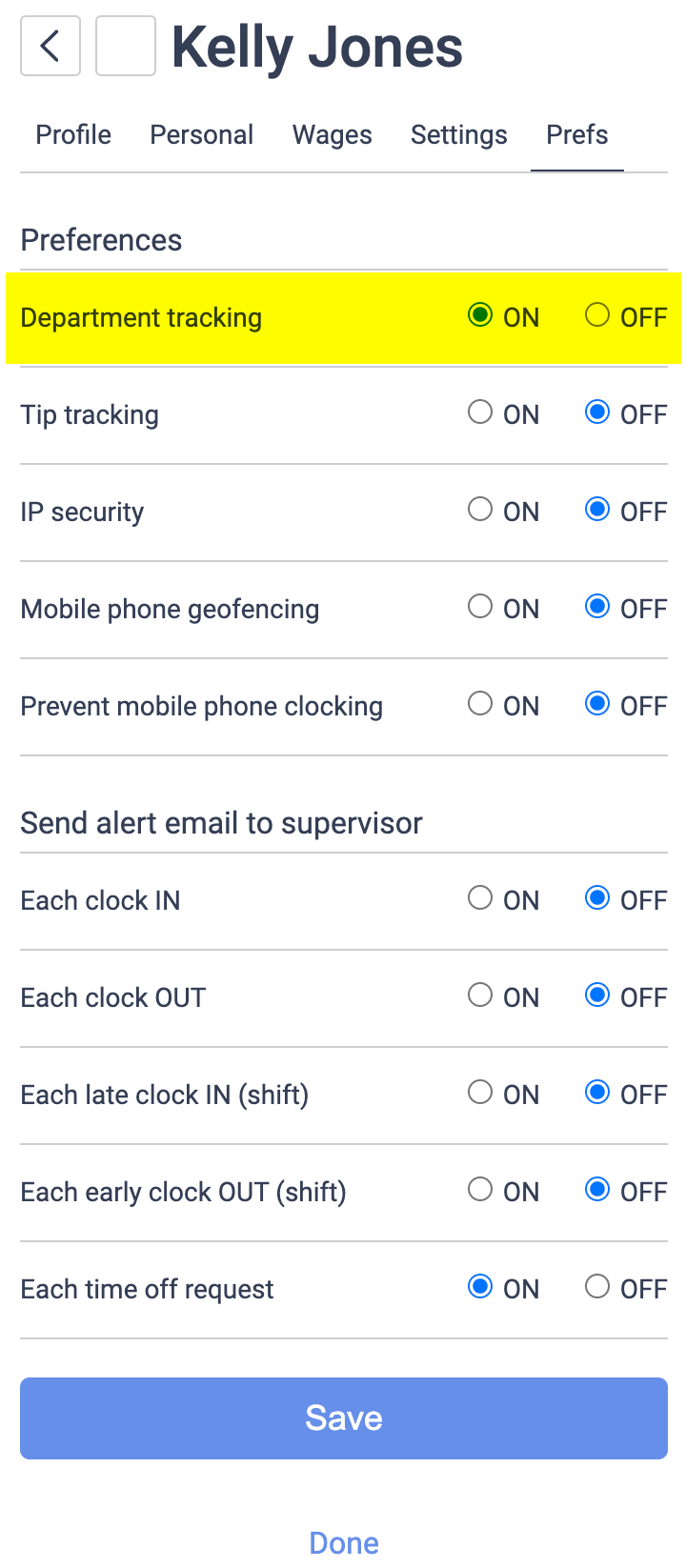The image size is (686, 1568).
Task: Select the Prefs tab
Action: [x=576, y=135]
